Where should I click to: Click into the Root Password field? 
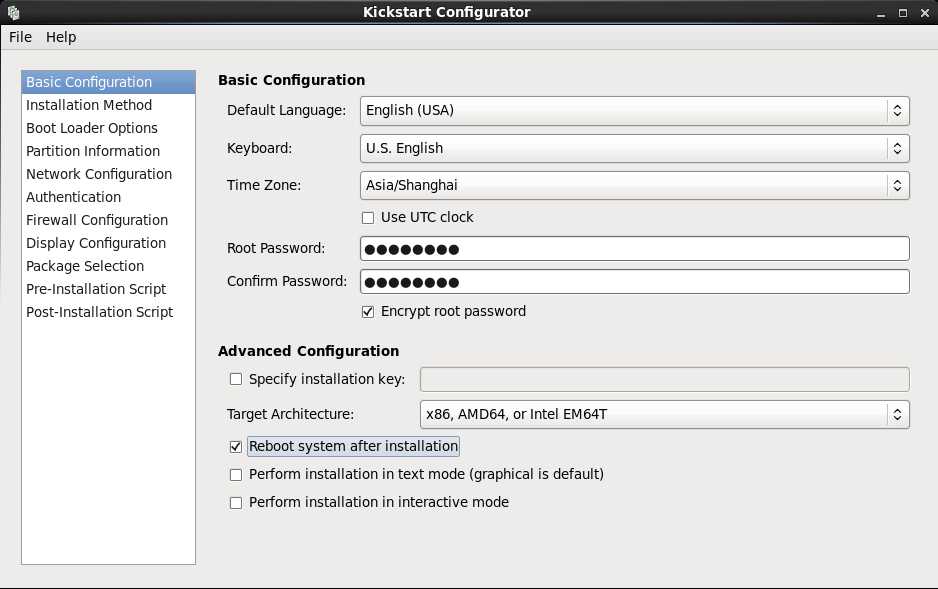click(x=635, y=249)
